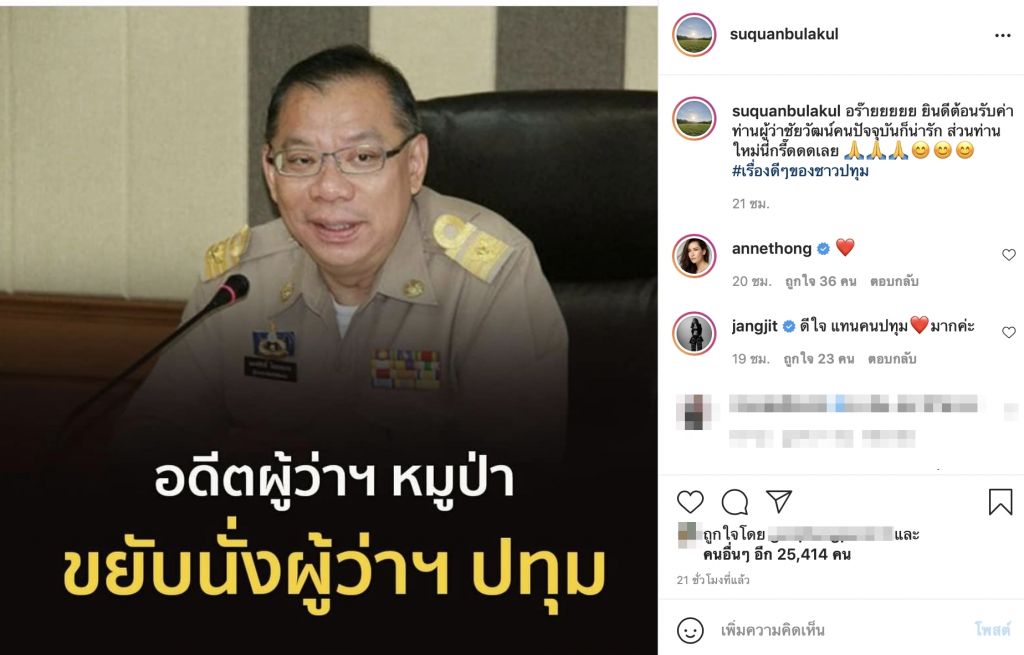
Task: View the other 25,414 people who liked
Action: tap(776, 554)
